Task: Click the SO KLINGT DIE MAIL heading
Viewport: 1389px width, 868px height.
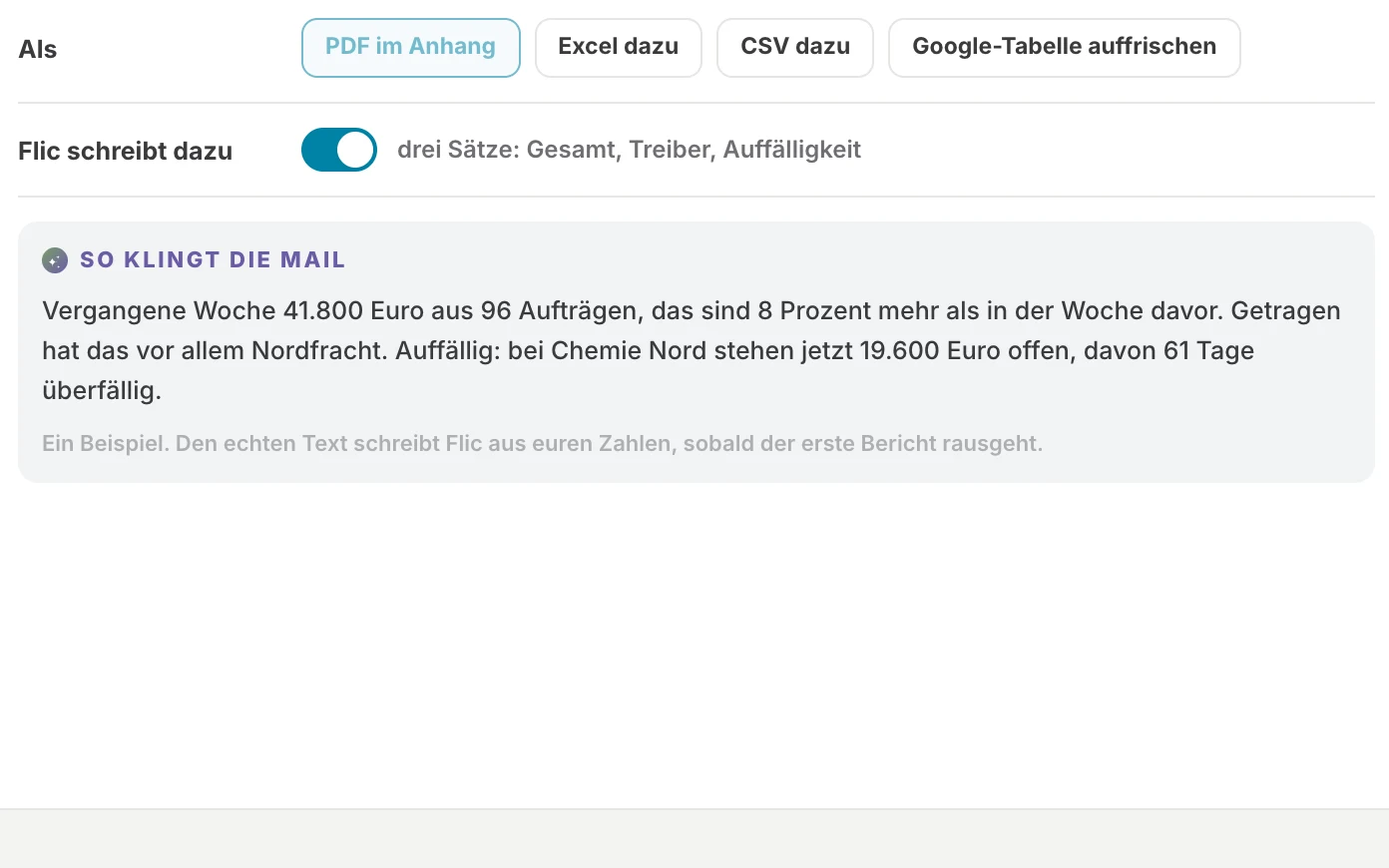Action: pyautogui.click(x=213, y=260)
